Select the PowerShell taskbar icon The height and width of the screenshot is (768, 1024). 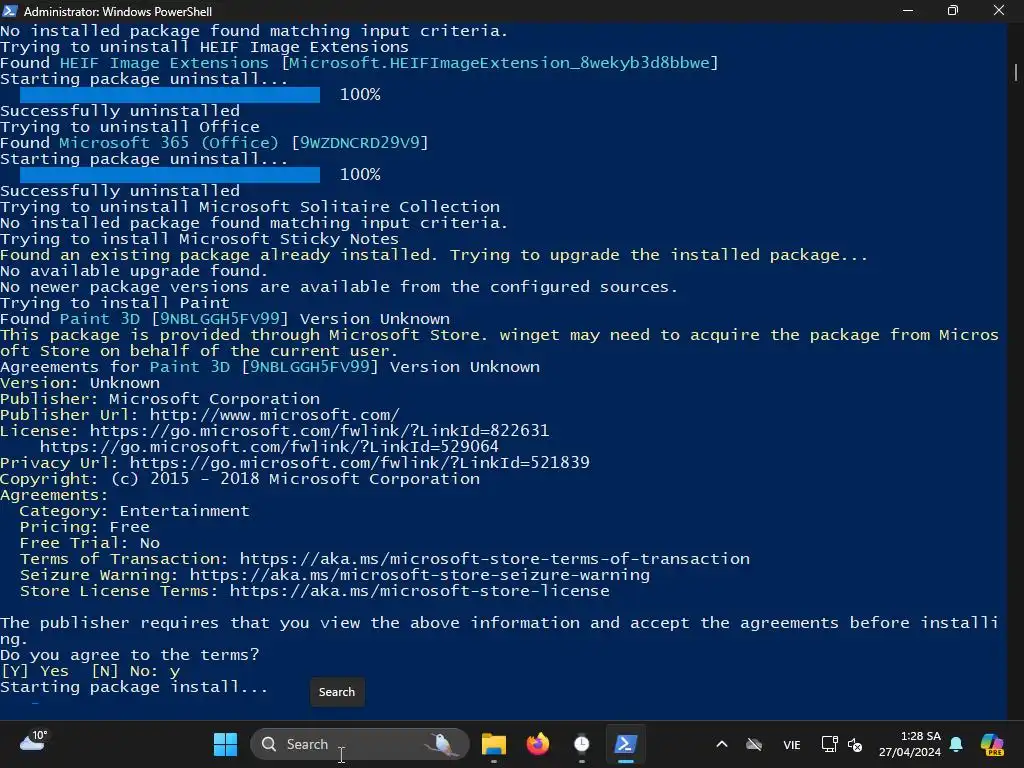(625, 744)
